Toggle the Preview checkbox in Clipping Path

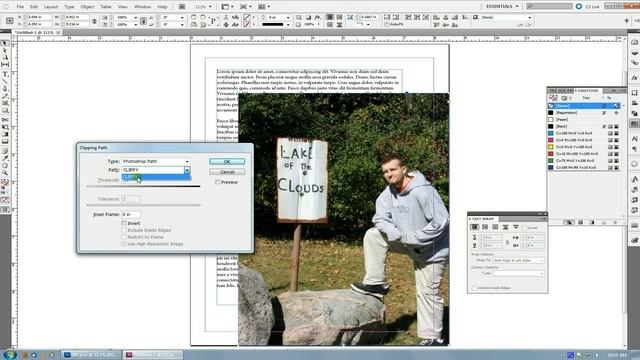click(218, 182)
